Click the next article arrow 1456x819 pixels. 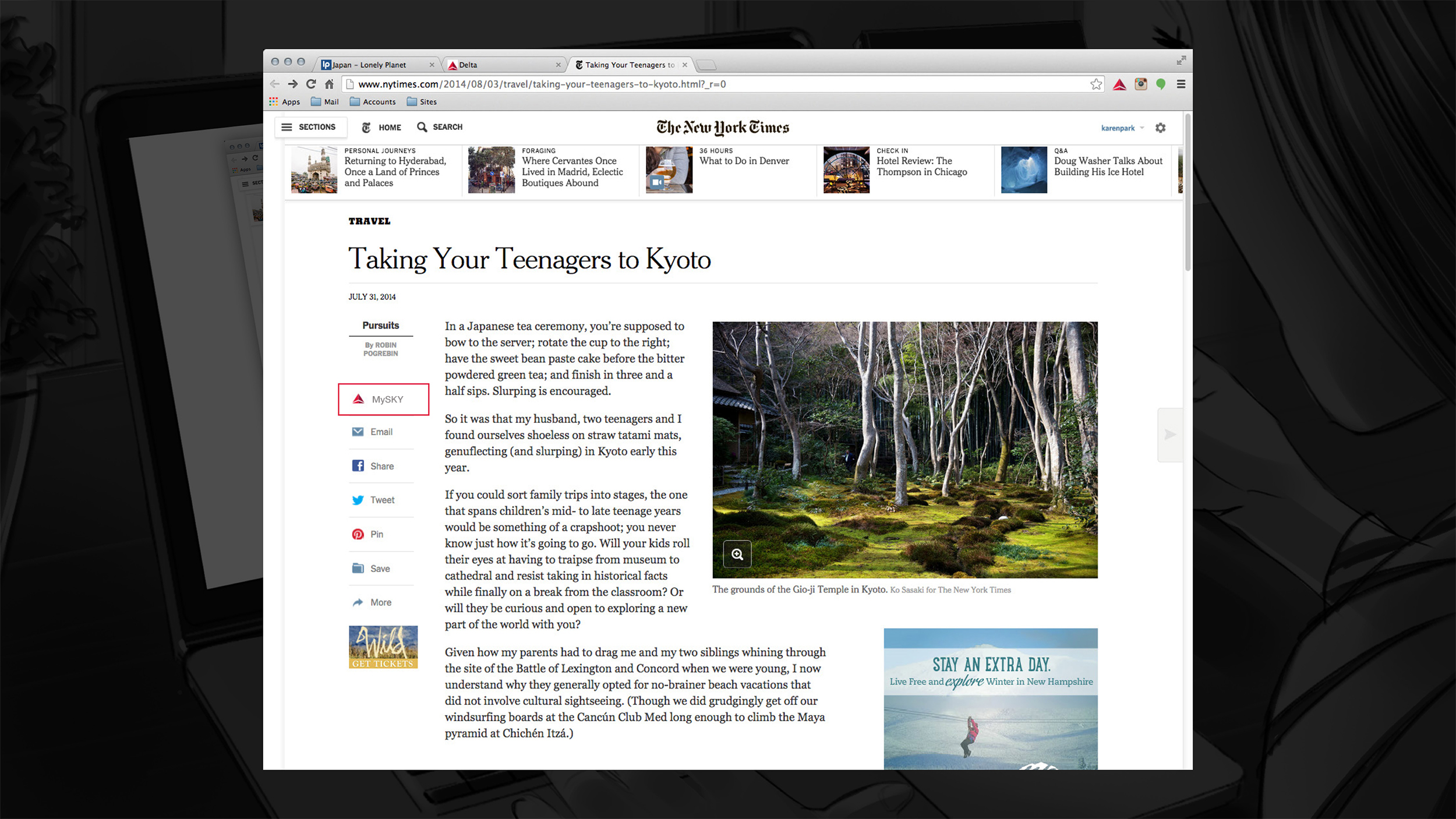coord(1169,435)
